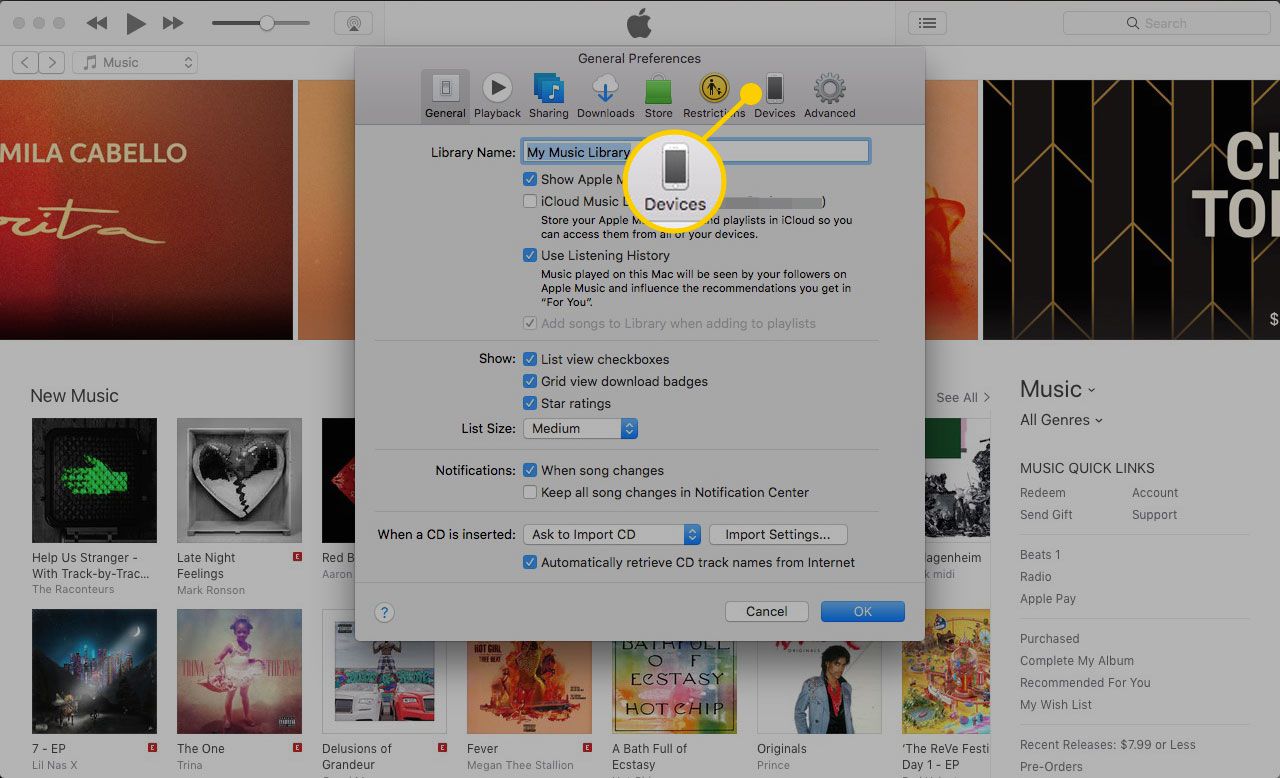Viewport: 1280px width, 778px height.
Task: Navigate back in iTunes
Action: (25, 62)
